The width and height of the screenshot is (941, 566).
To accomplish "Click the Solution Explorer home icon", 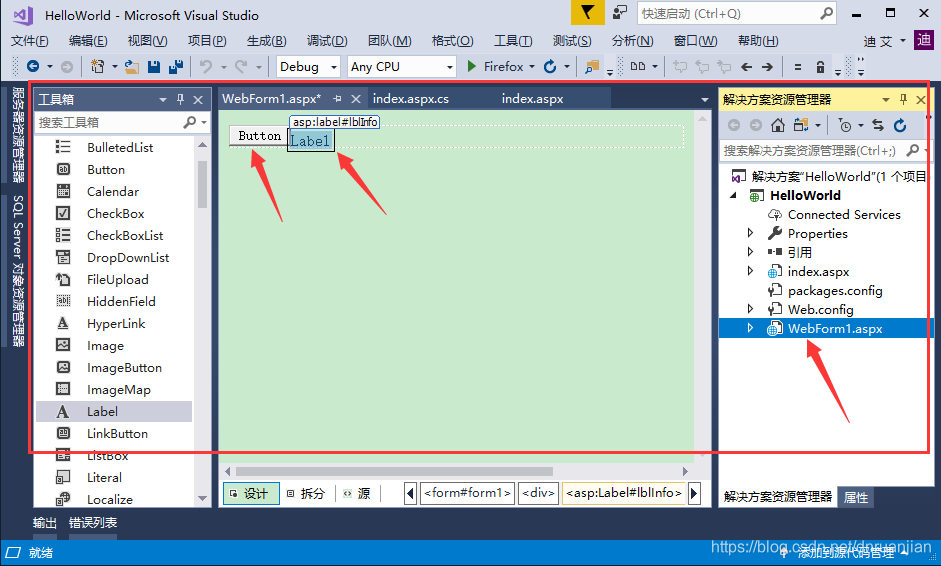I will point(778,125).
